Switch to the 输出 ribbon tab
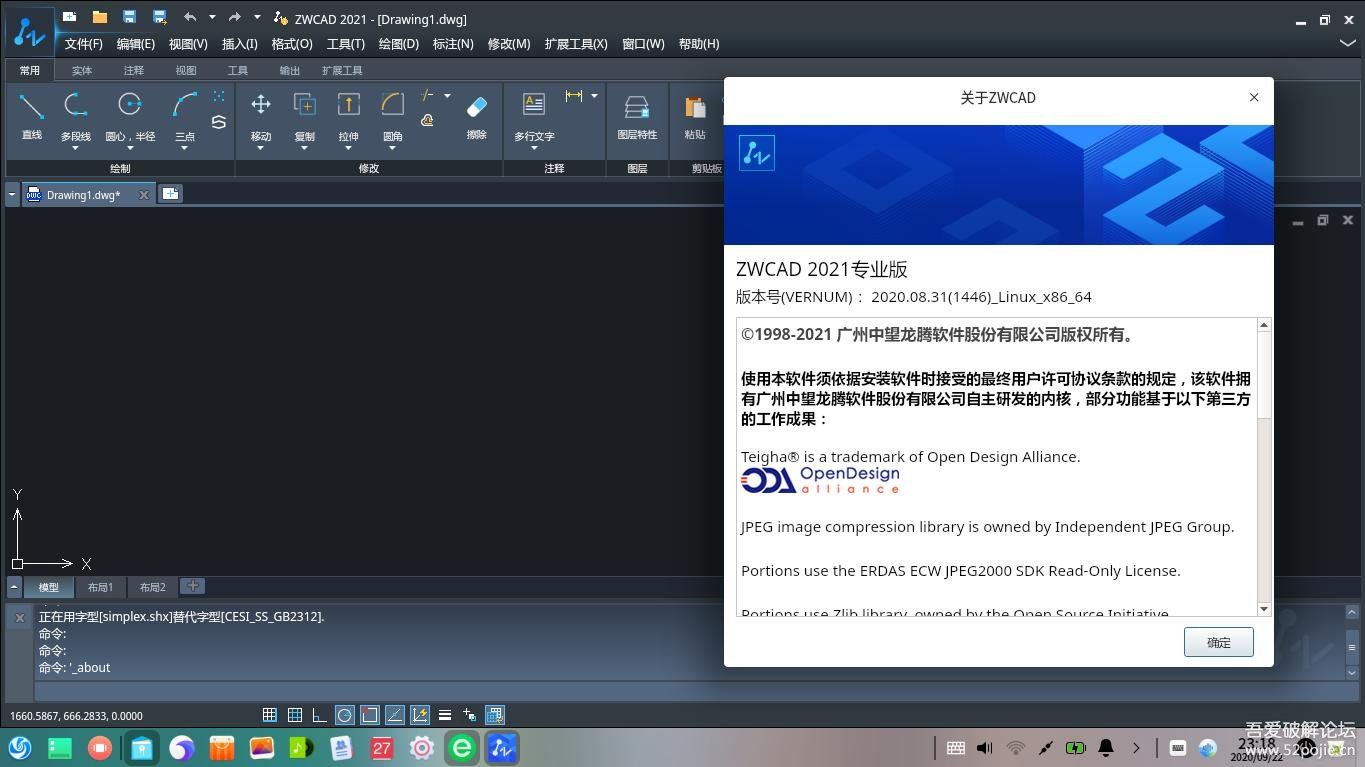This screenshot has height=767, width=1365. [x=289, y=70]
